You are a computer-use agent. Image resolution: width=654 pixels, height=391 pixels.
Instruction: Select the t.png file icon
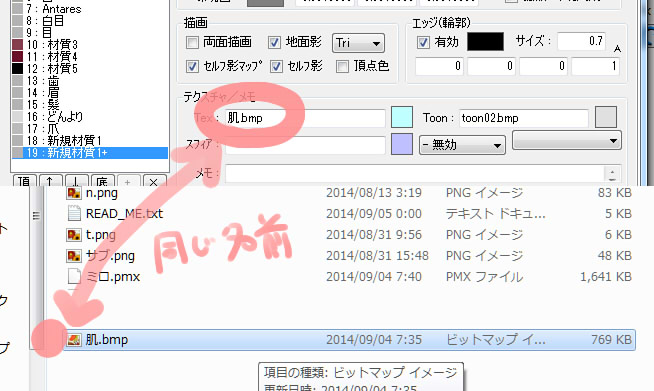coord(74,235)
